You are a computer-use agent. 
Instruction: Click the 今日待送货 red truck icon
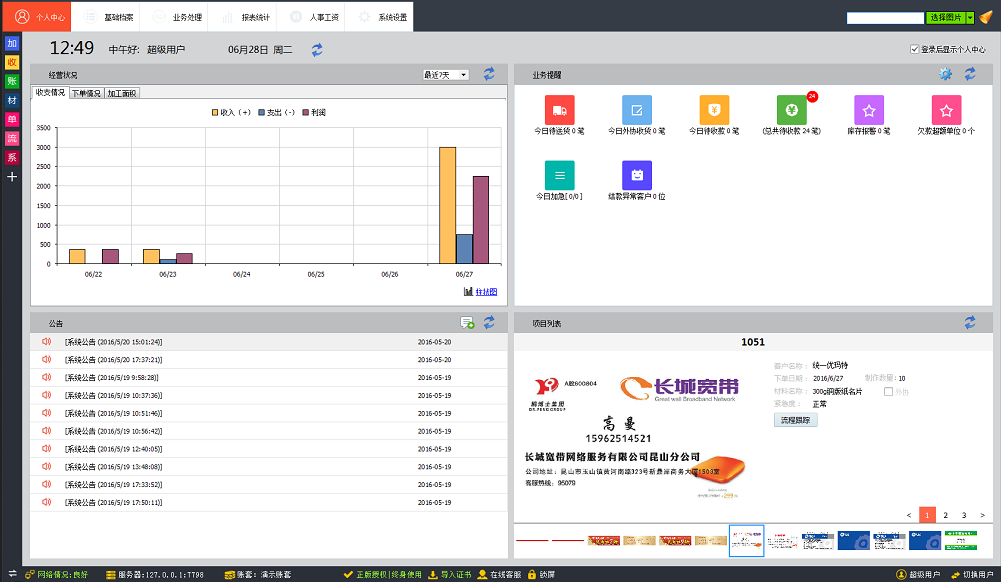click(560, 110)
